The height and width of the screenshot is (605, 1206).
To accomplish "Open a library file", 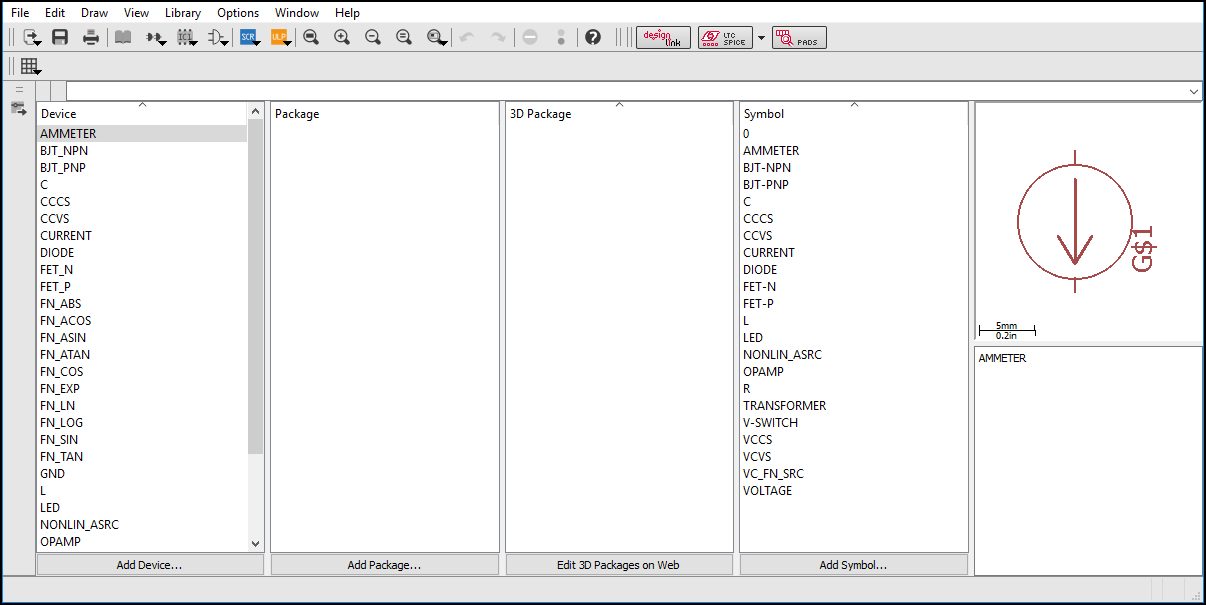I will 30,37.
